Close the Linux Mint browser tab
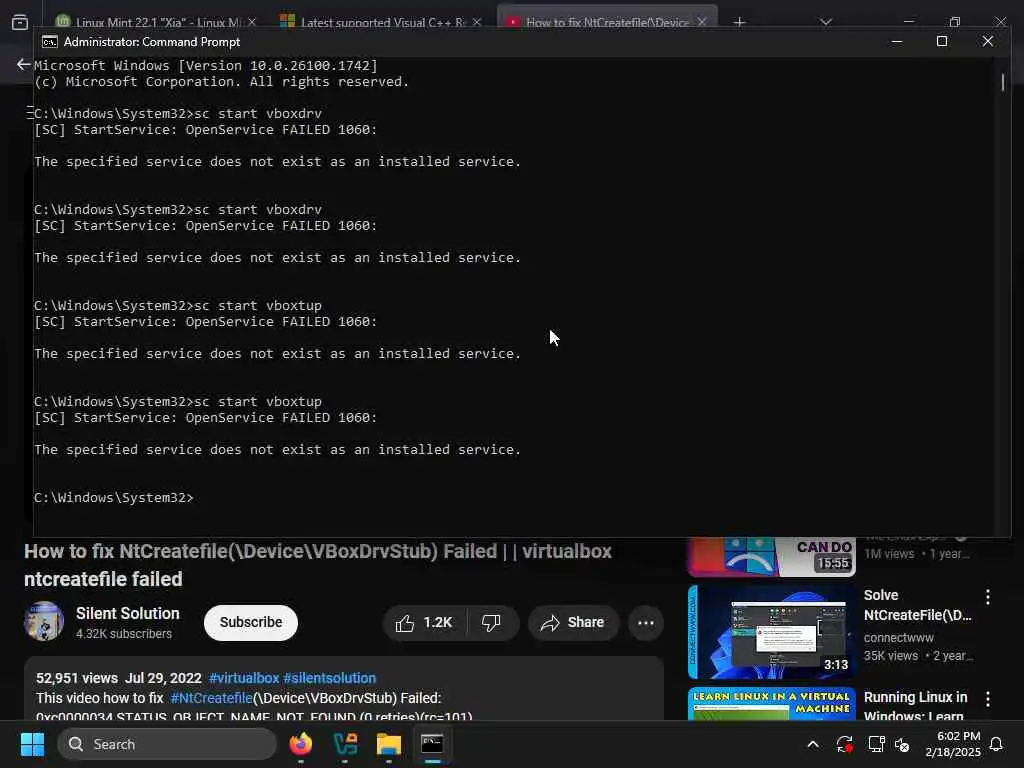 [x=251, y=22]
